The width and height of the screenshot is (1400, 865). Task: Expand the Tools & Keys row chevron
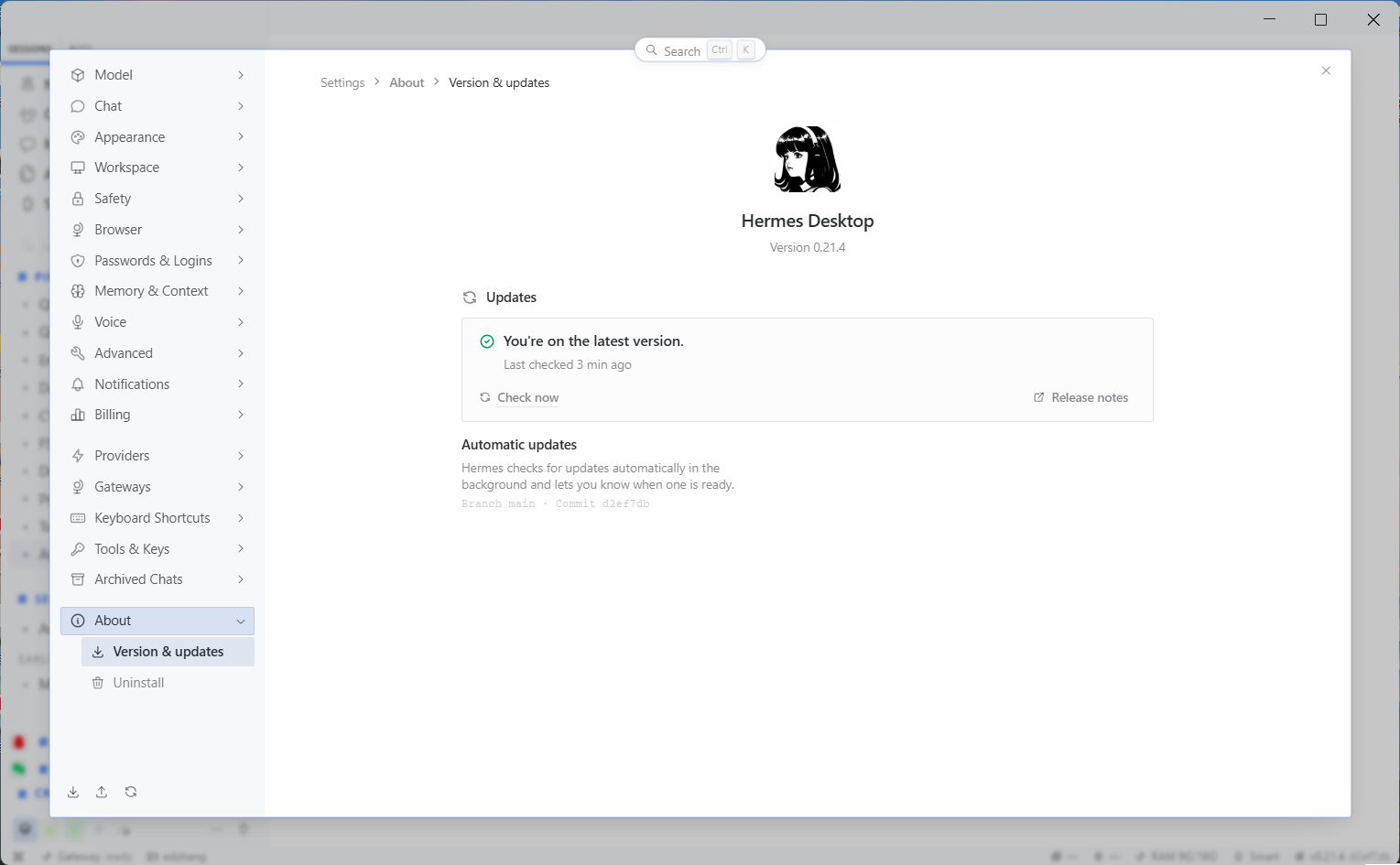point(241,549)
